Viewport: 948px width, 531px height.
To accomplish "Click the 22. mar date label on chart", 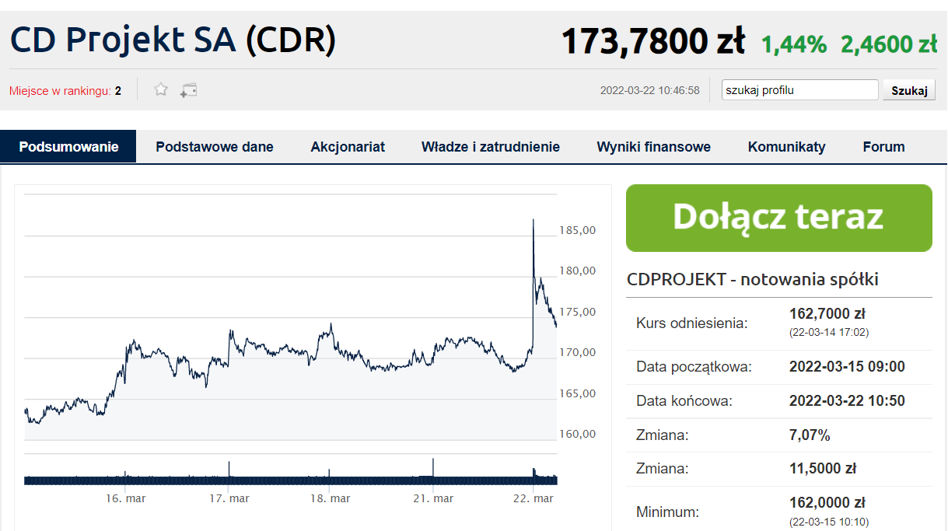I will (533, 498).
